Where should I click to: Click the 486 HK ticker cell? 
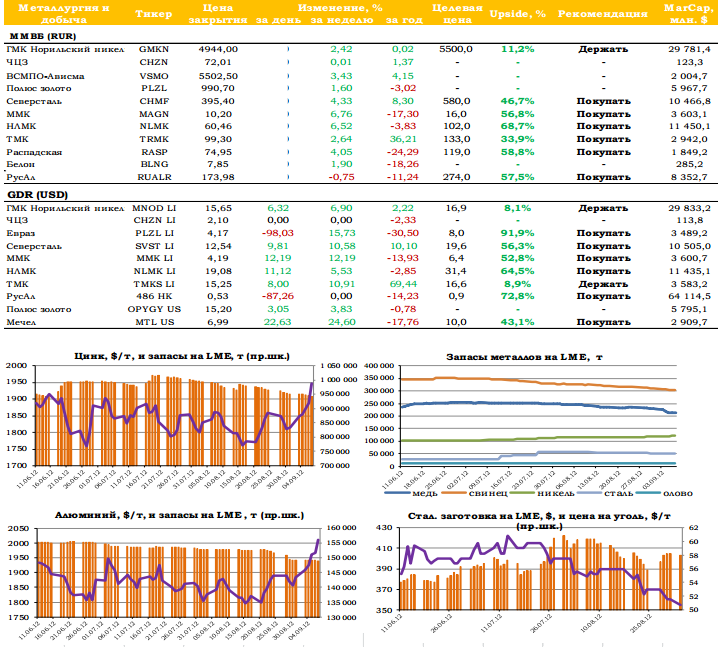154,296
